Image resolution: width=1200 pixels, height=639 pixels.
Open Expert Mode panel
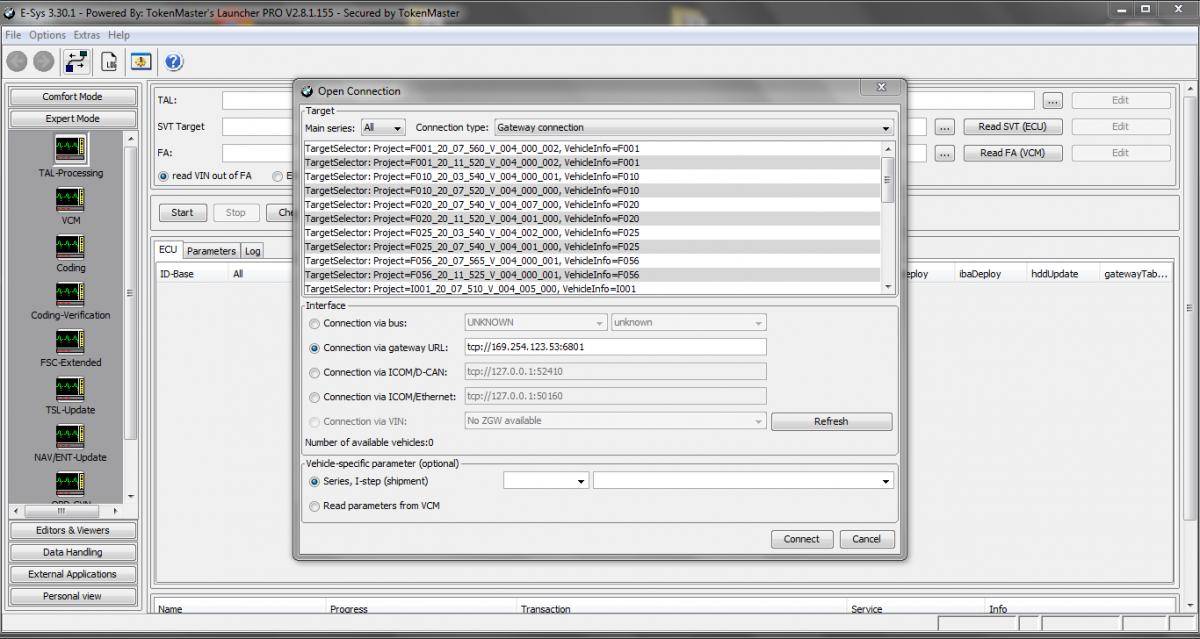click(x=72, y=118)
